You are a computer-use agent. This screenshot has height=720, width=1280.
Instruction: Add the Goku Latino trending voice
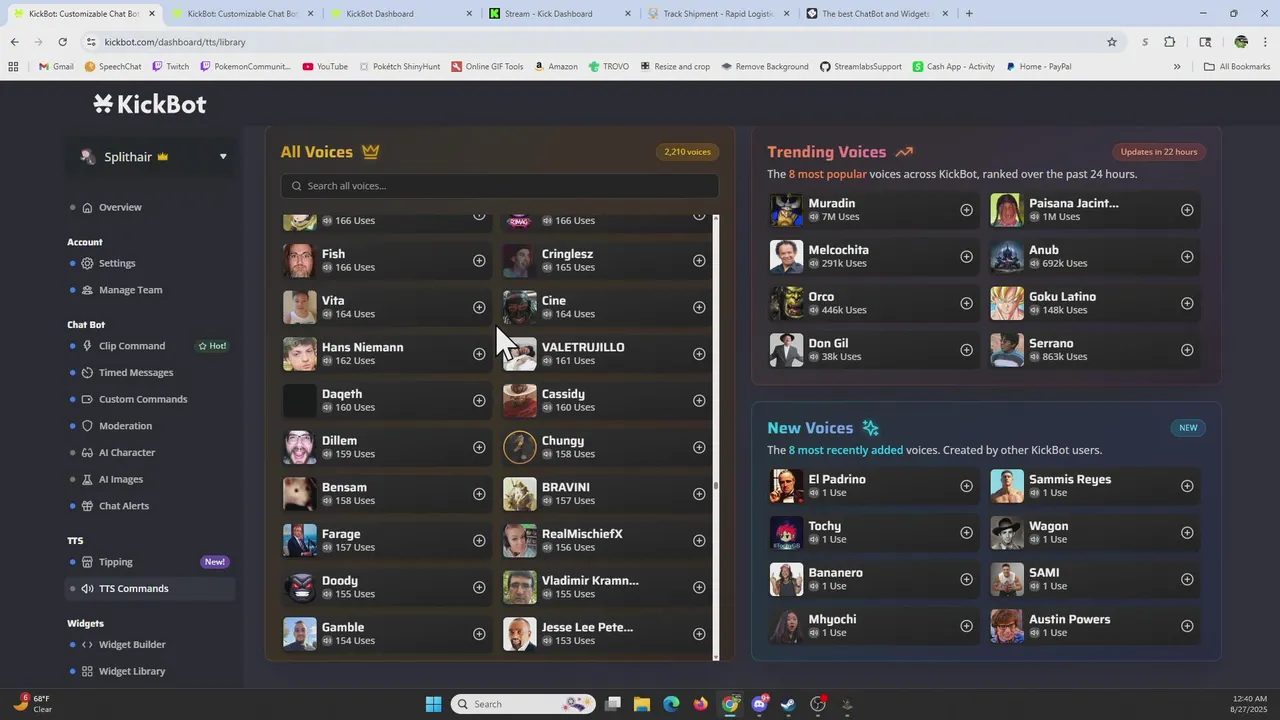click(x=1187, y=303)
